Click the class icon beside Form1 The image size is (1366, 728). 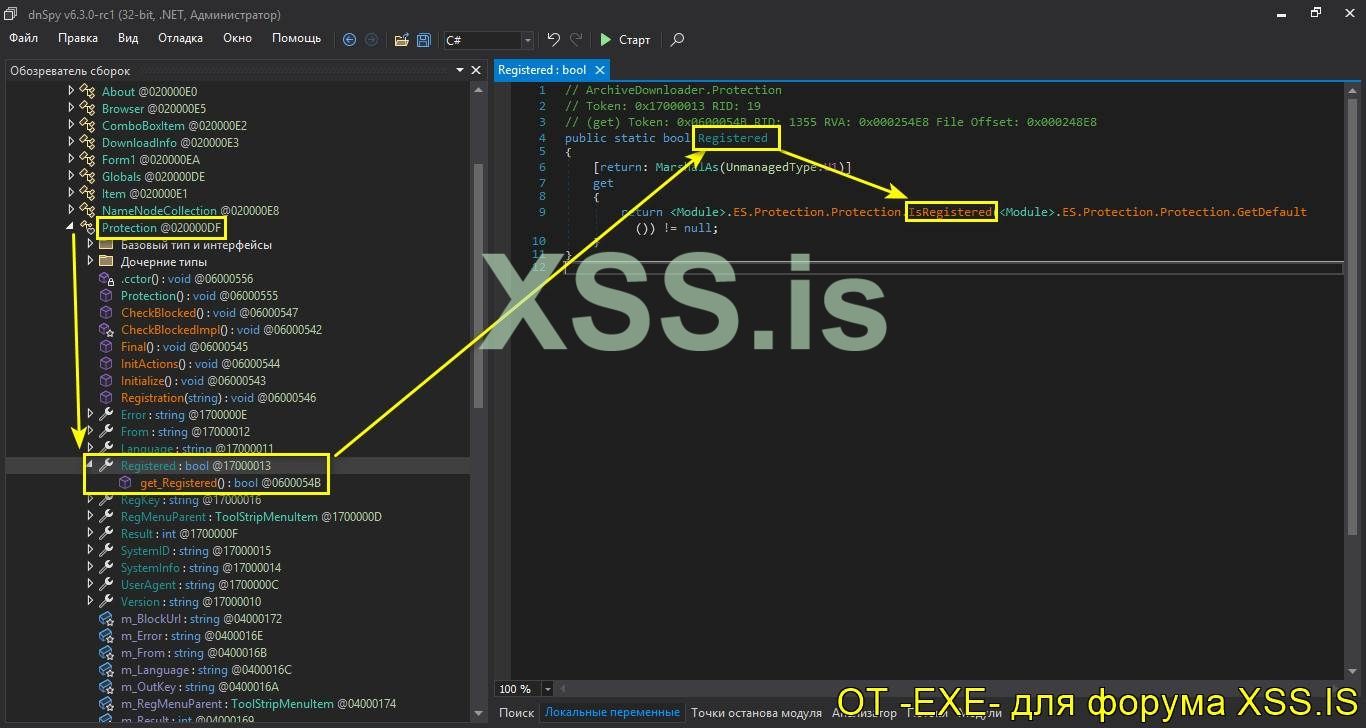(x=87, y=159)
